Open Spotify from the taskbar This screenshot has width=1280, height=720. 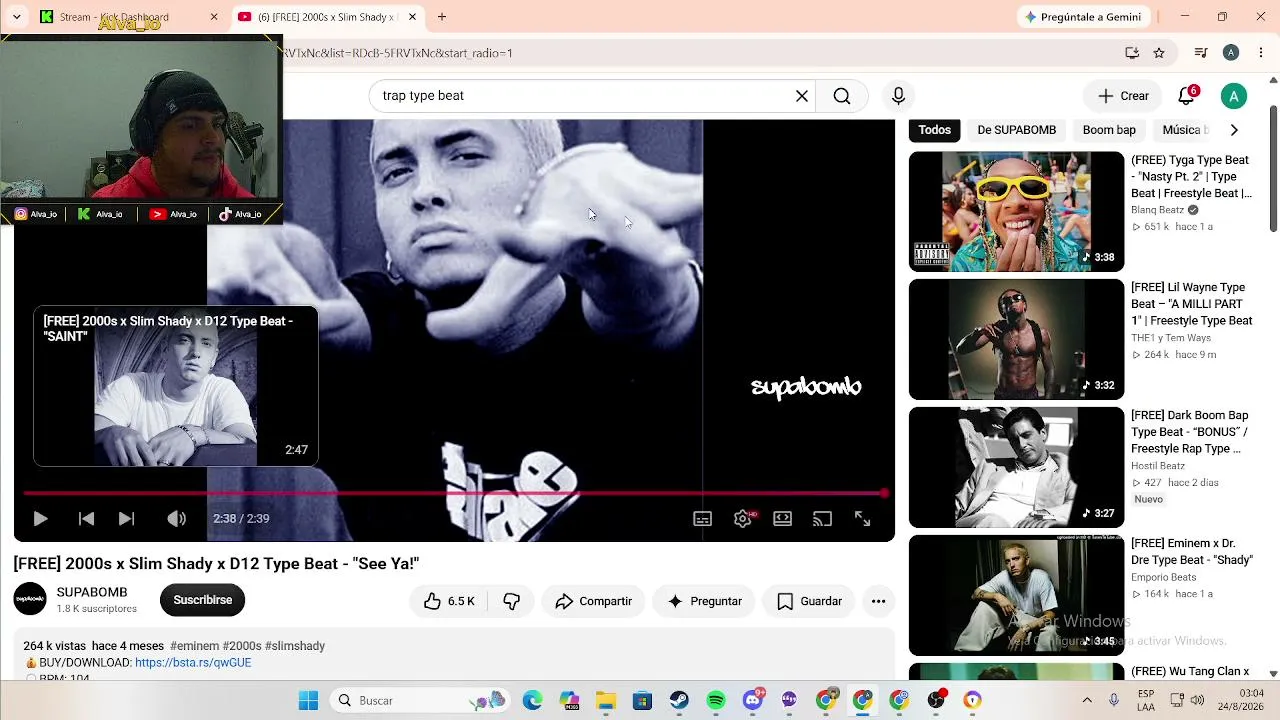716,700
